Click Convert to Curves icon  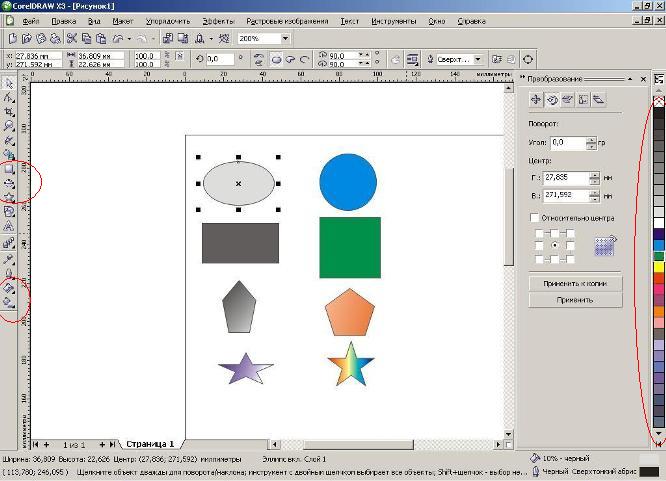(x=528, y=59)
